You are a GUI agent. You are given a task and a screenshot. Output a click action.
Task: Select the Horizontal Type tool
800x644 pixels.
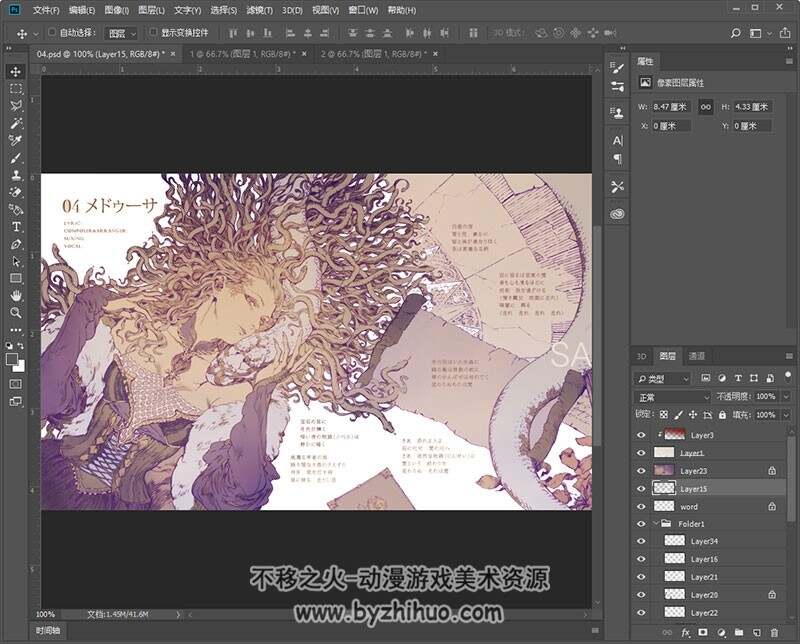[16, 227]
